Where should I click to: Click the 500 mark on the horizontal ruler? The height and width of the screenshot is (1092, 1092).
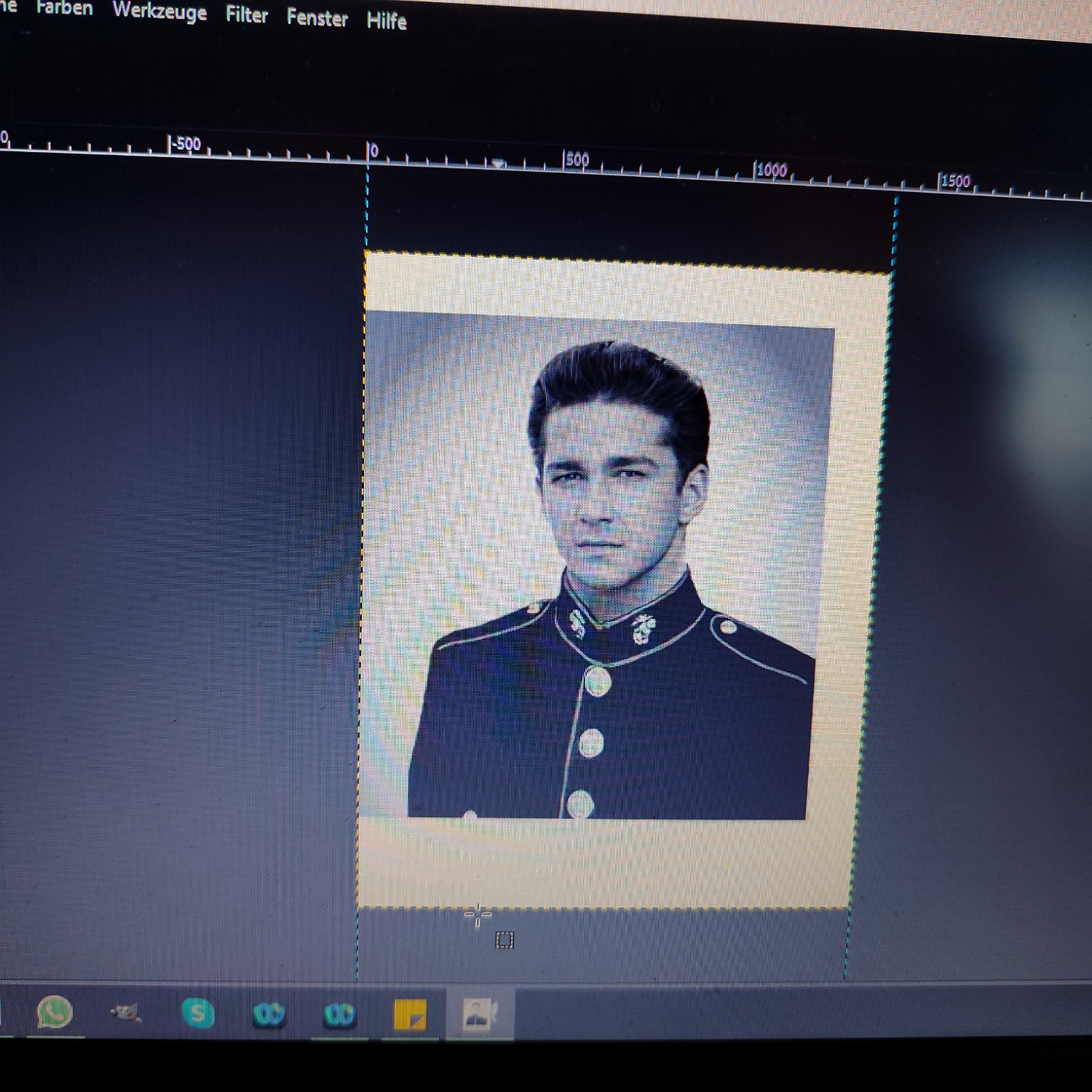tap(577, 160)
